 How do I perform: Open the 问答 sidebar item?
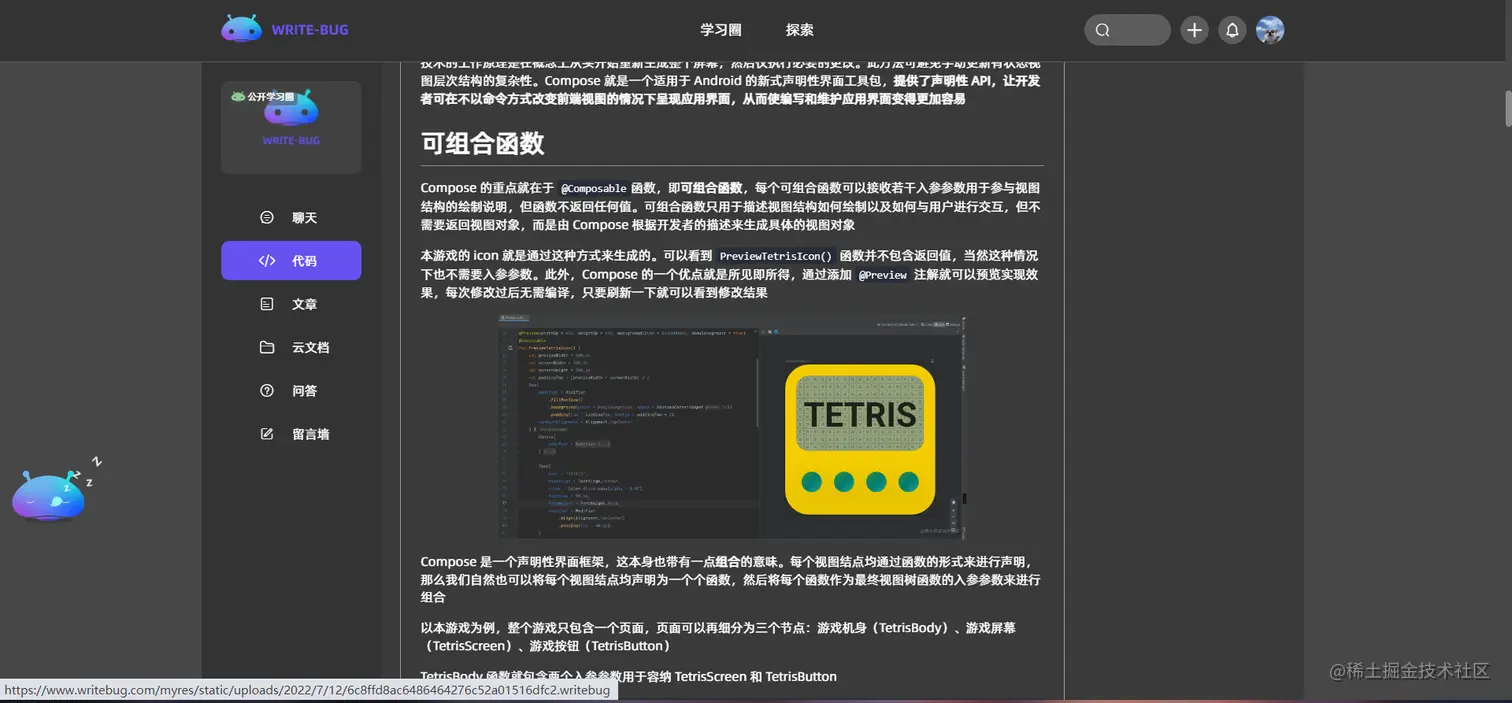click(291, 391)
